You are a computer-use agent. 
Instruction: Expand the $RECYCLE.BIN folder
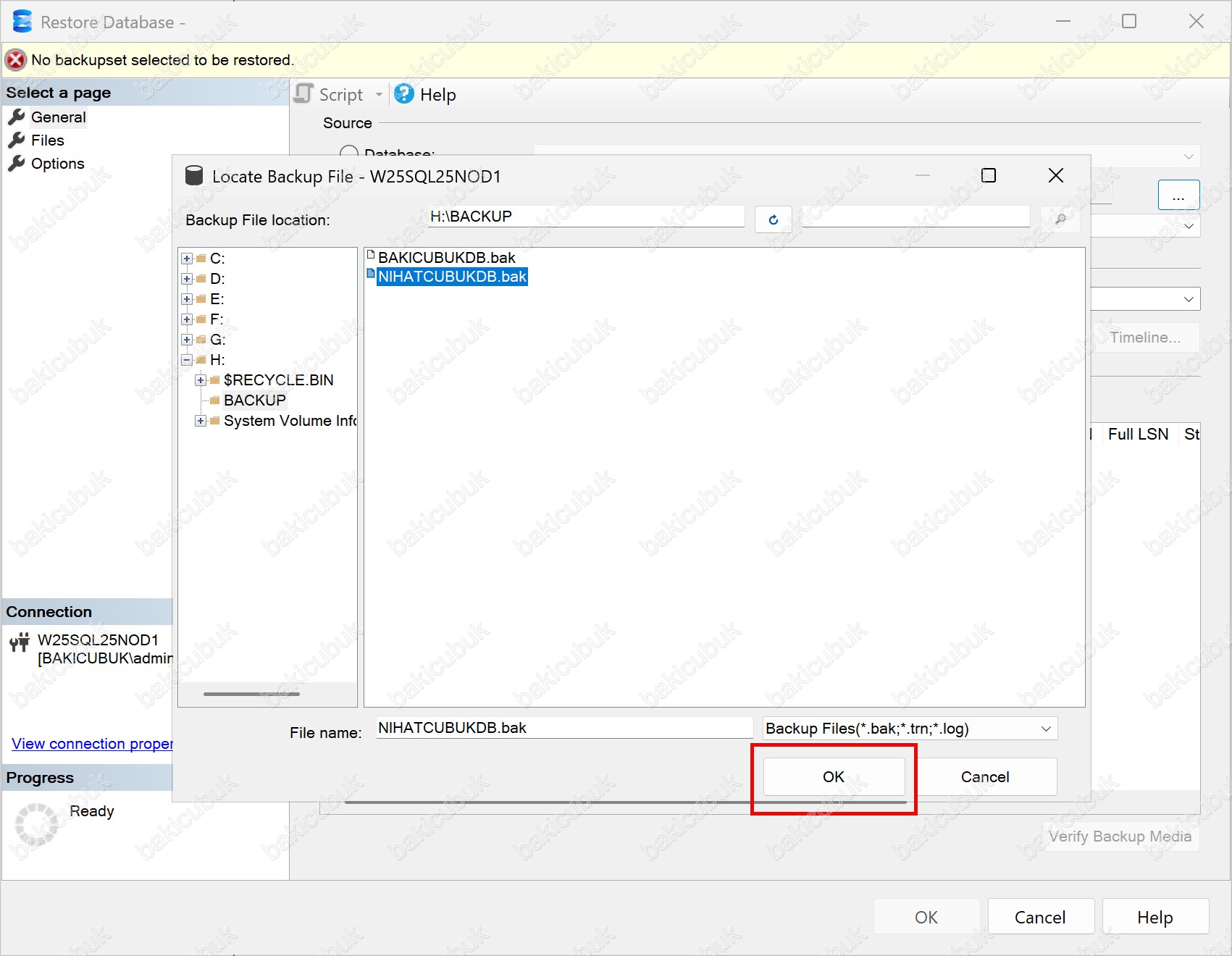tap(201, 380)
